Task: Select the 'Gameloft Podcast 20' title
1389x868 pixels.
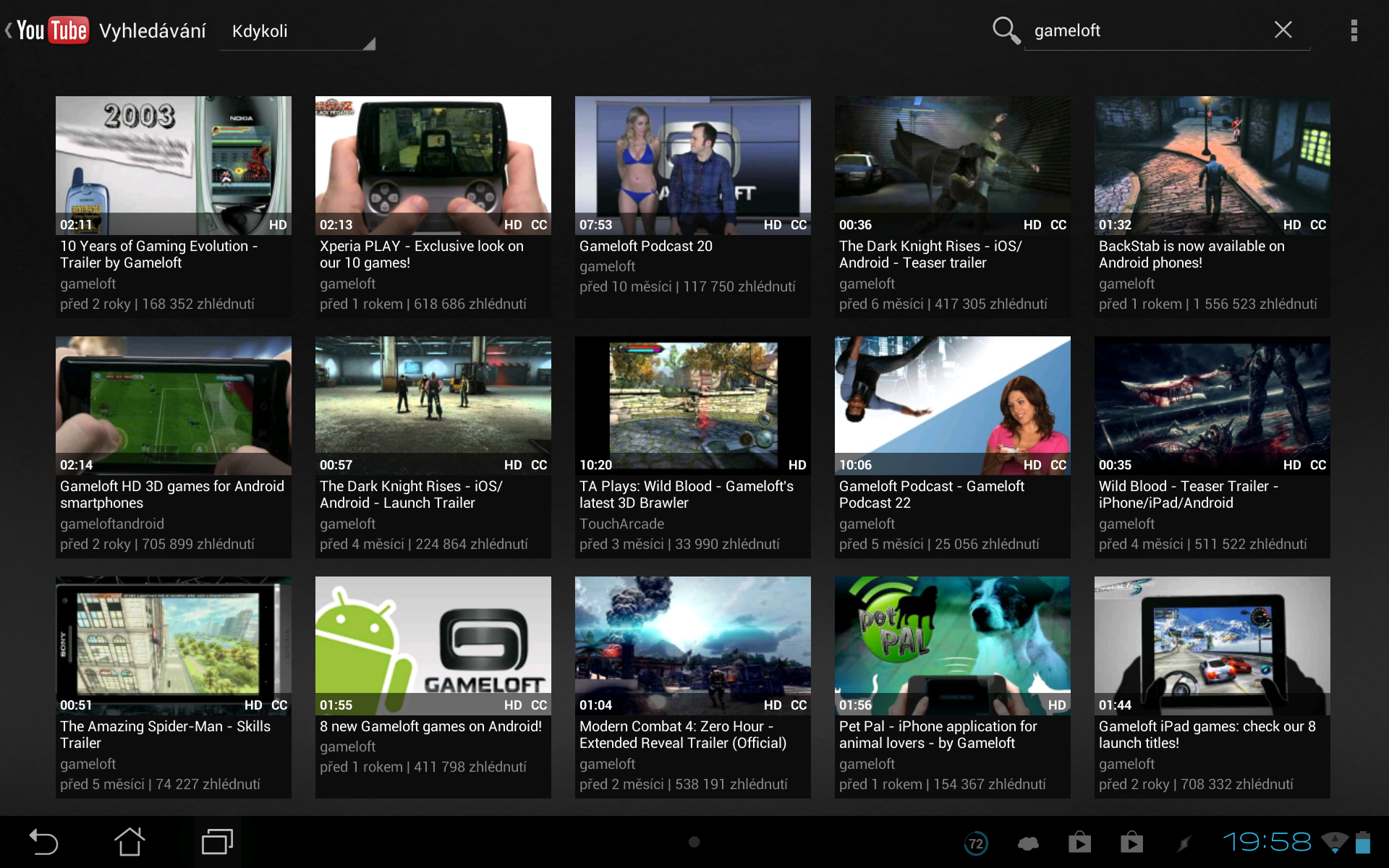Action: 646,246
